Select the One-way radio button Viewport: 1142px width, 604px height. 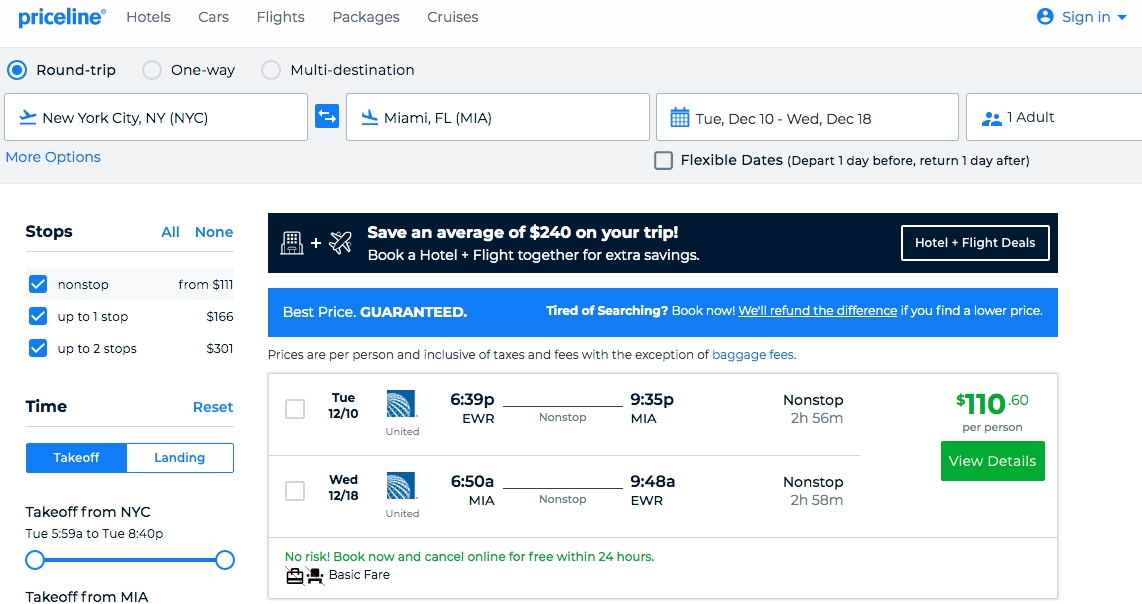click(x=152, y=70)
